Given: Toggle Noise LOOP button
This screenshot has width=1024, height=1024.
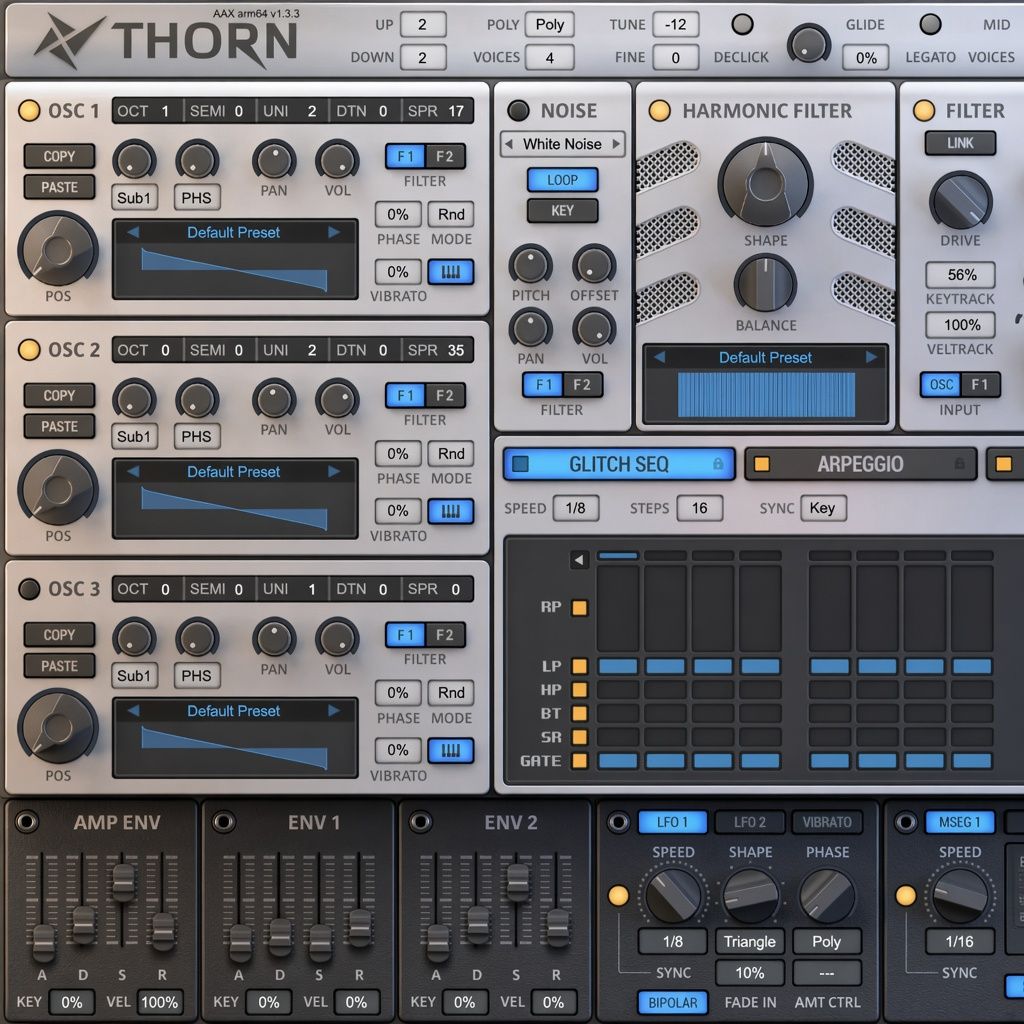Looking at the screenshot, I should (562, 180).
